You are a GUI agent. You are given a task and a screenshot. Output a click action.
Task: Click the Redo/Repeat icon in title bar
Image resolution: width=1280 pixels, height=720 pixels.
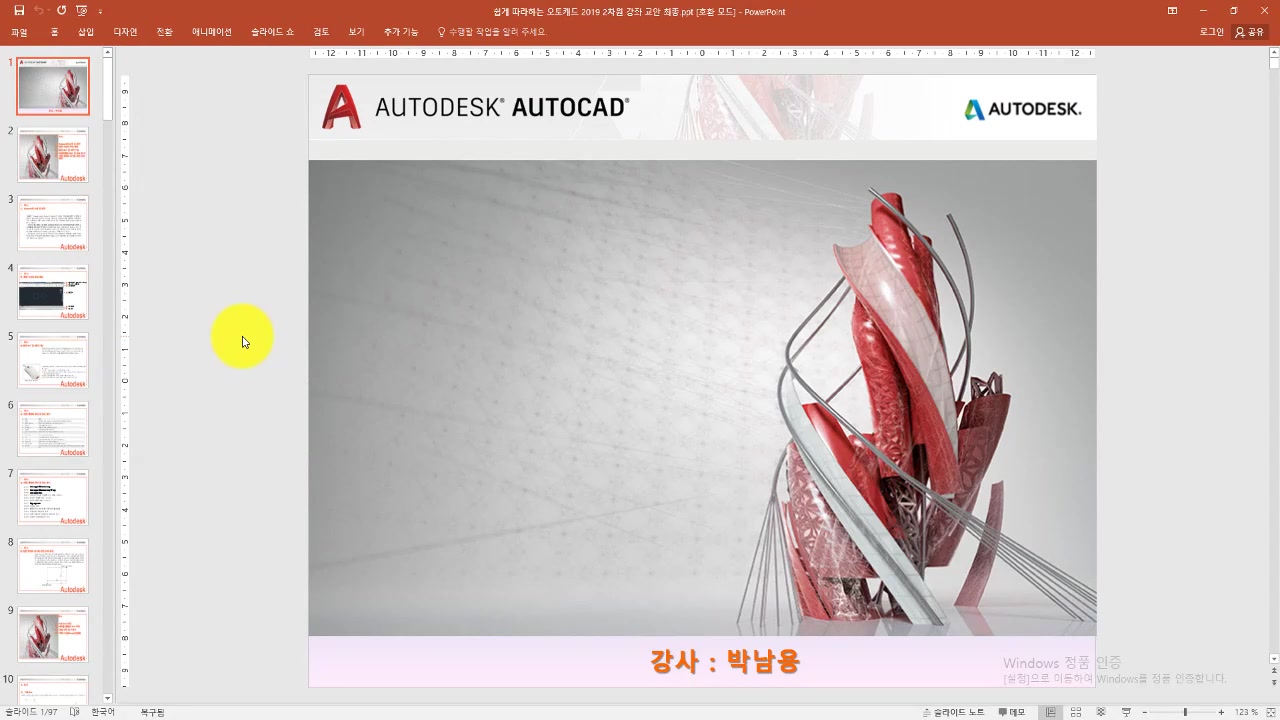[62, 11]
